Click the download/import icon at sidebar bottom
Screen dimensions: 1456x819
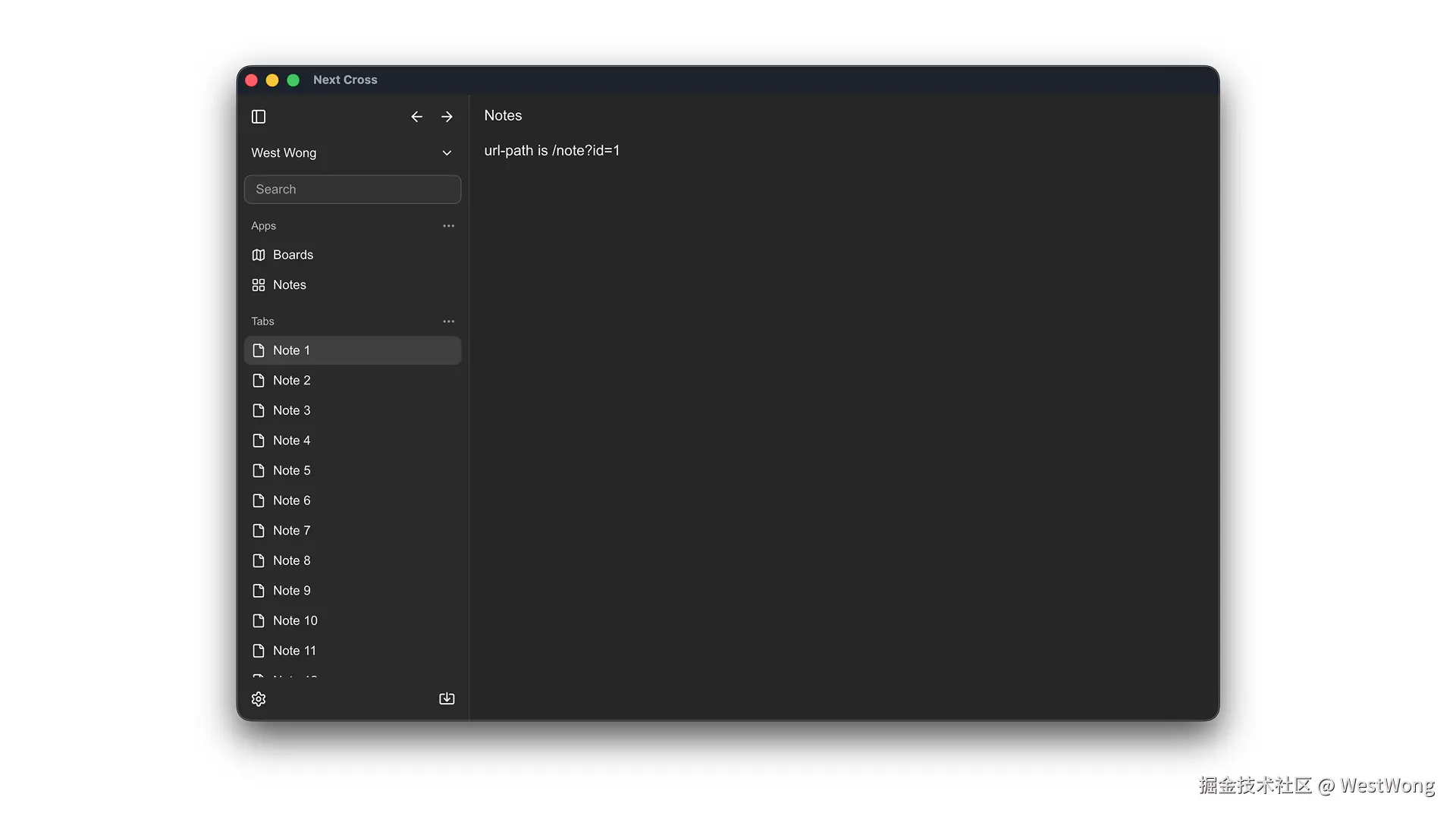447,698
